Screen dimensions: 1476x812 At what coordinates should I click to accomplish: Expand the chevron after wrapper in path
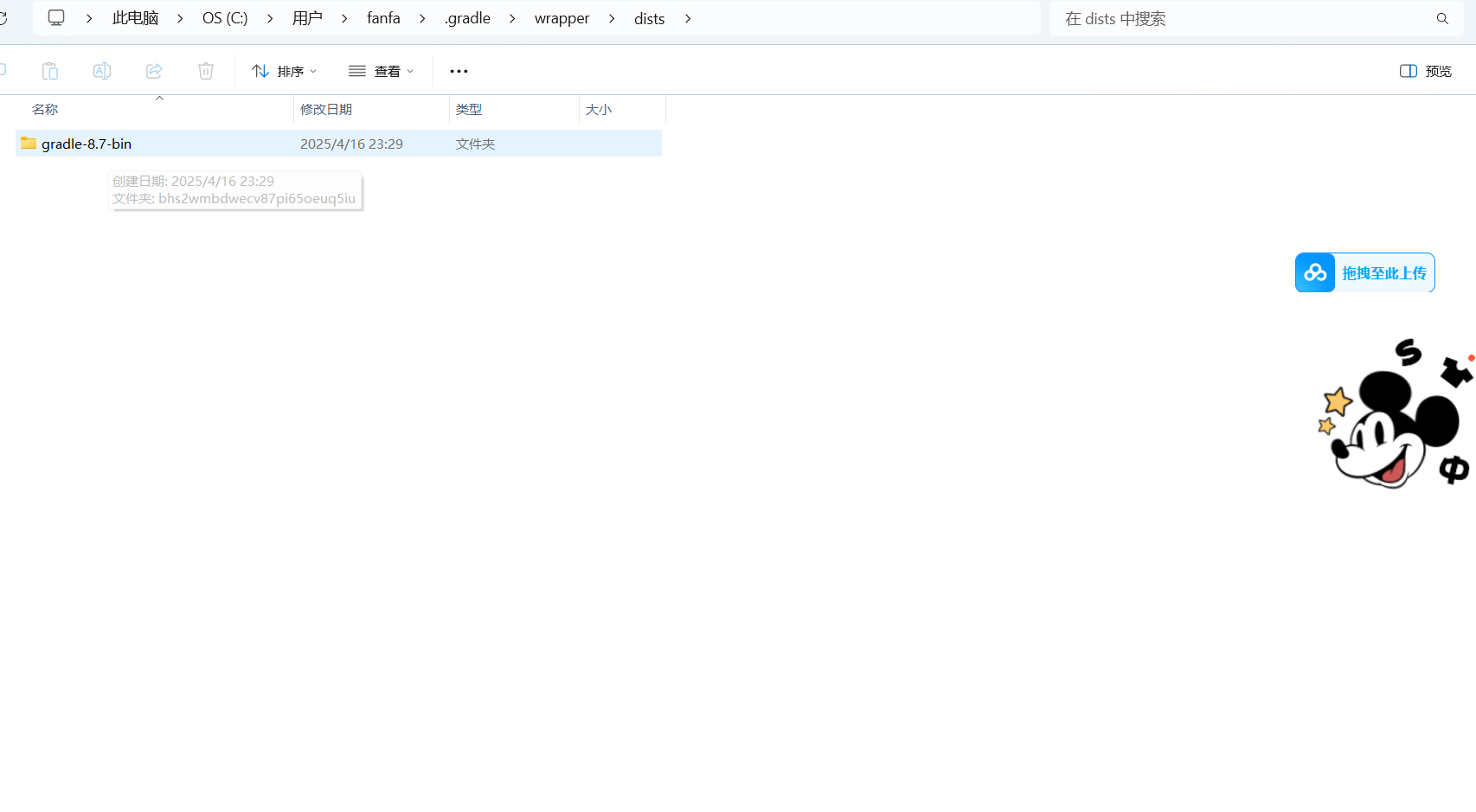coord(612,19)
